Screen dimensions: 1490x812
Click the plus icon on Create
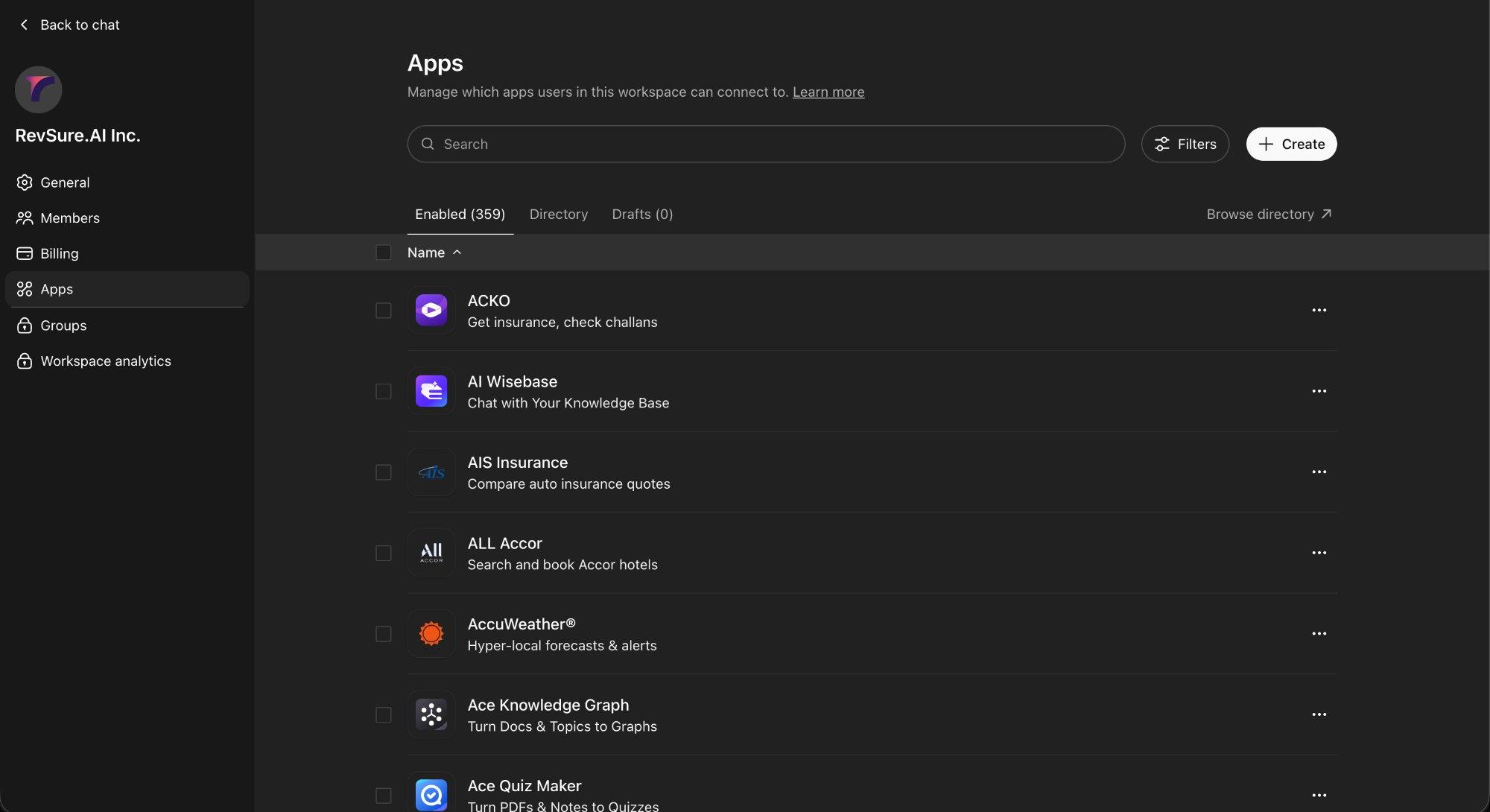tap(1266, 144)
